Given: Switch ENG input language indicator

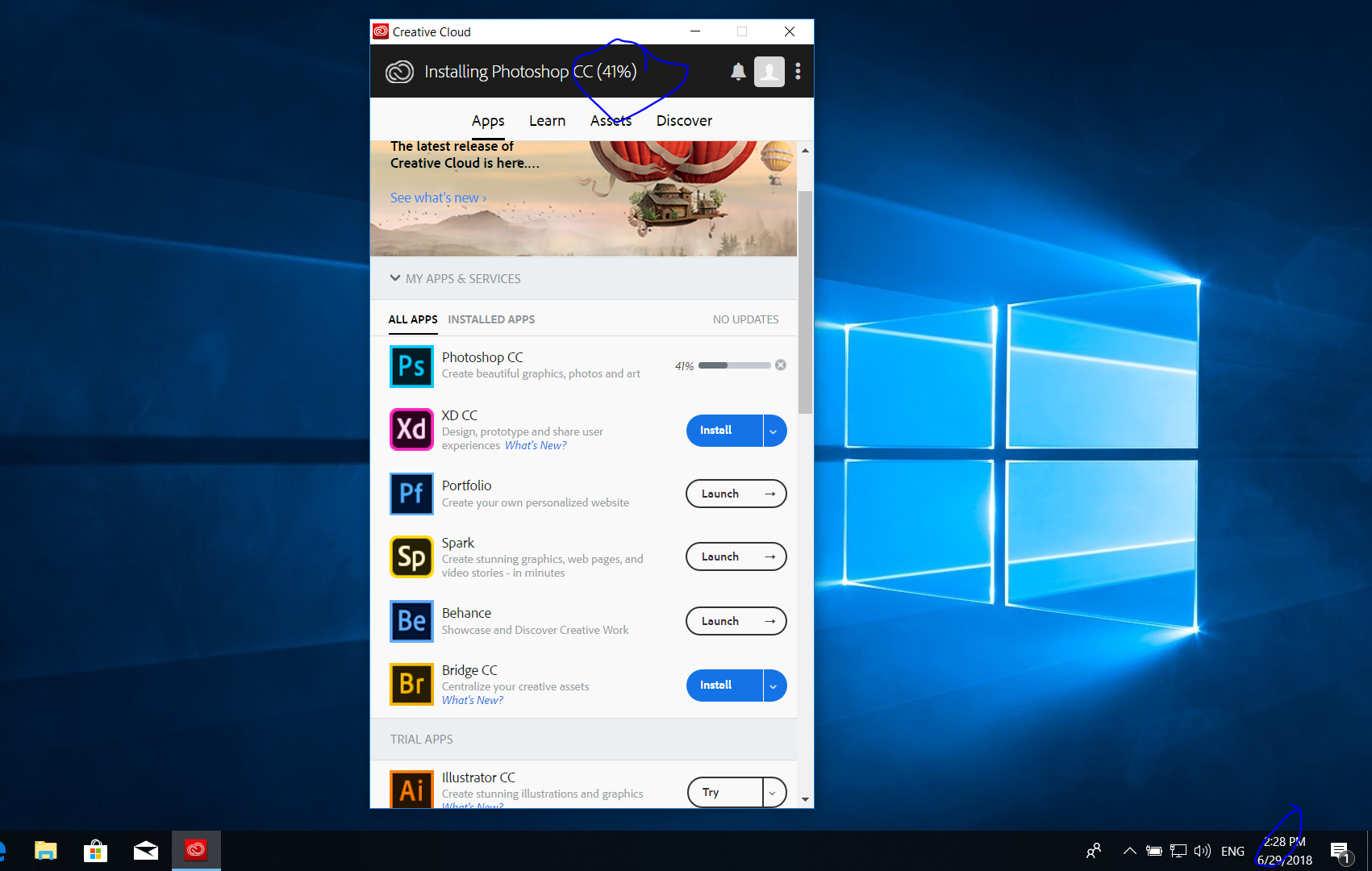Looking at the screenshot, I should [x=1232, y=851].
